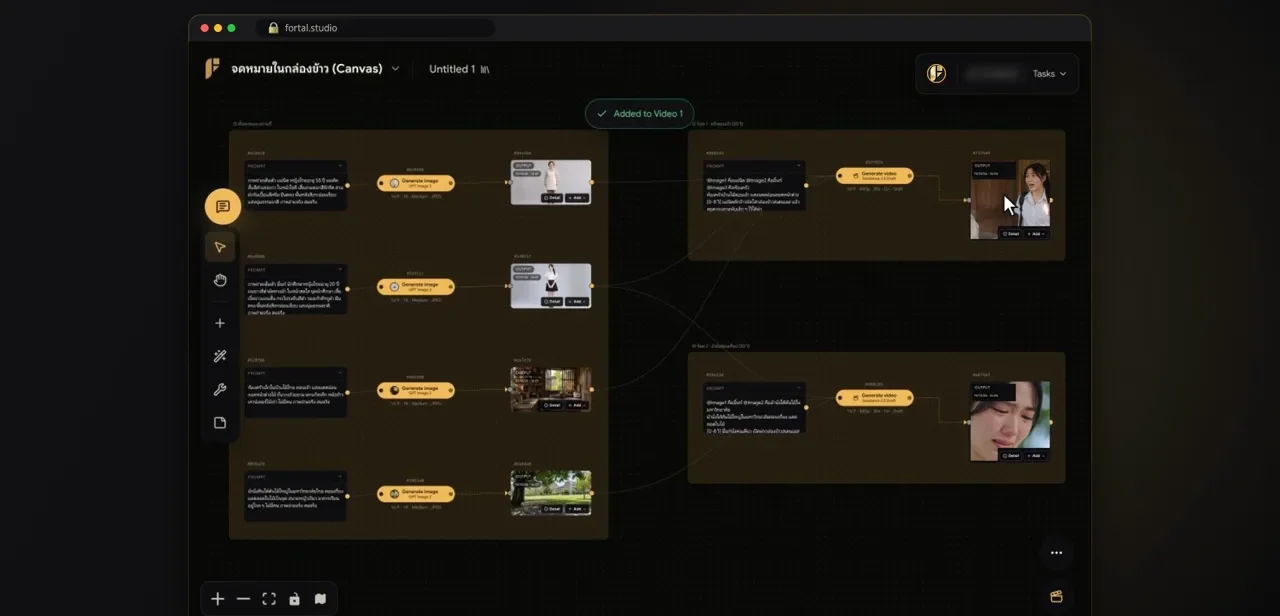Collapse the upper video prompt node chevron
The image size is (1280, 616).
(799, 166)
